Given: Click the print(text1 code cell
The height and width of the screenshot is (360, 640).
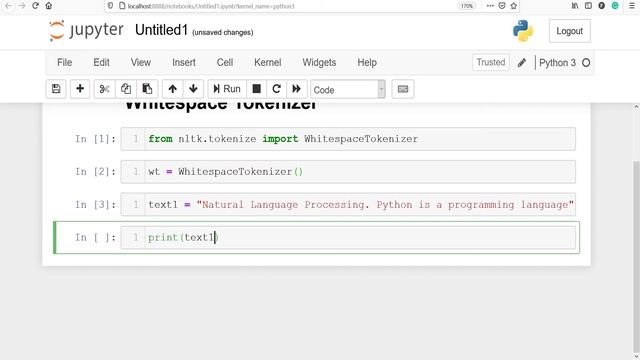Looking at the screenshot, I should coord(348,238).
